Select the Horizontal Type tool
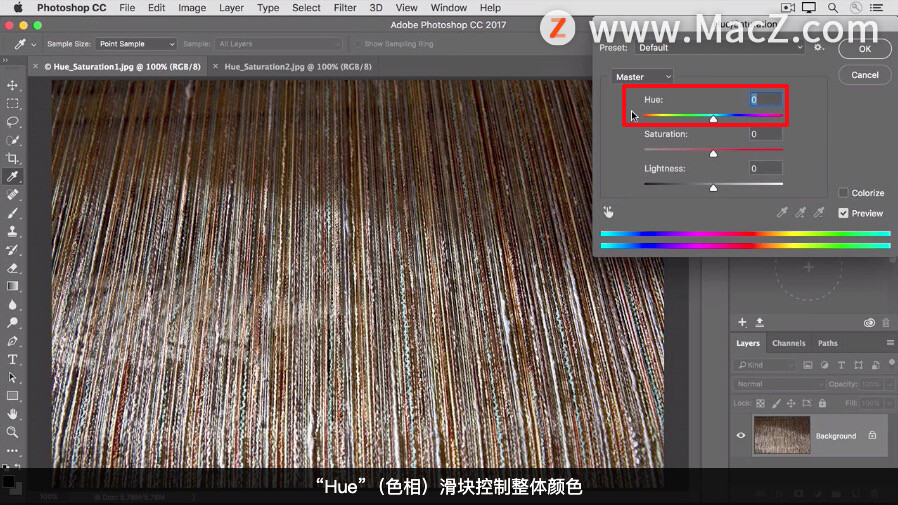 coord(12,360)
